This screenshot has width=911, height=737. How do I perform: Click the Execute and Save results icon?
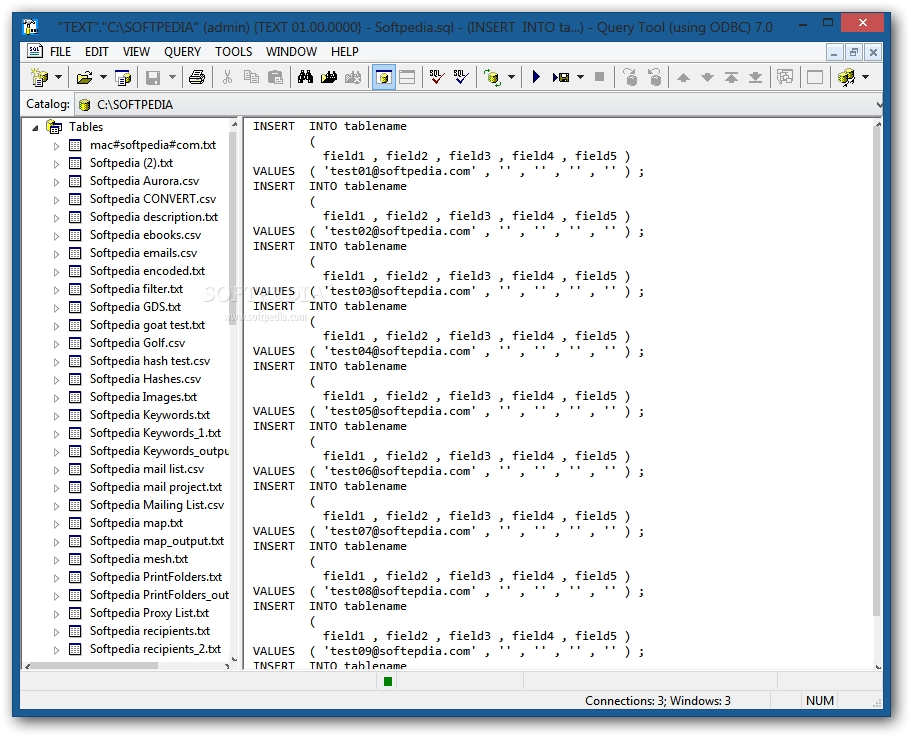[x=561, y=77]
